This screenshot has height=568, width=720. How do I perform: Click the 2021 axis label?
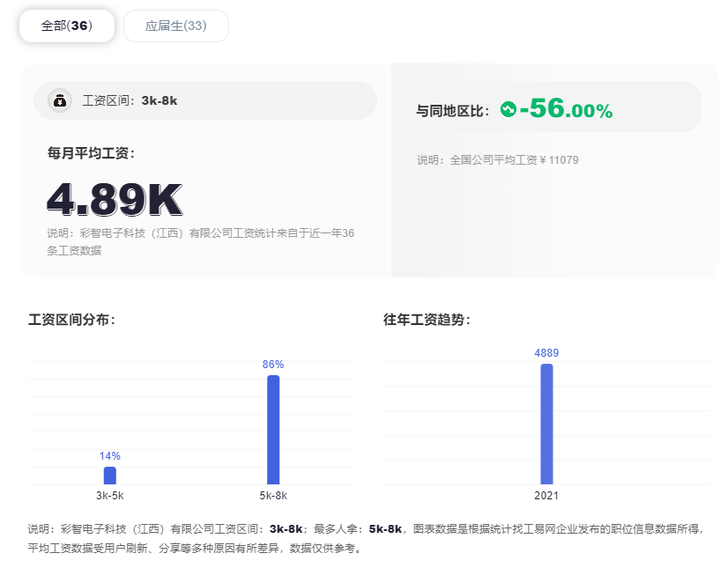(546, 495)
